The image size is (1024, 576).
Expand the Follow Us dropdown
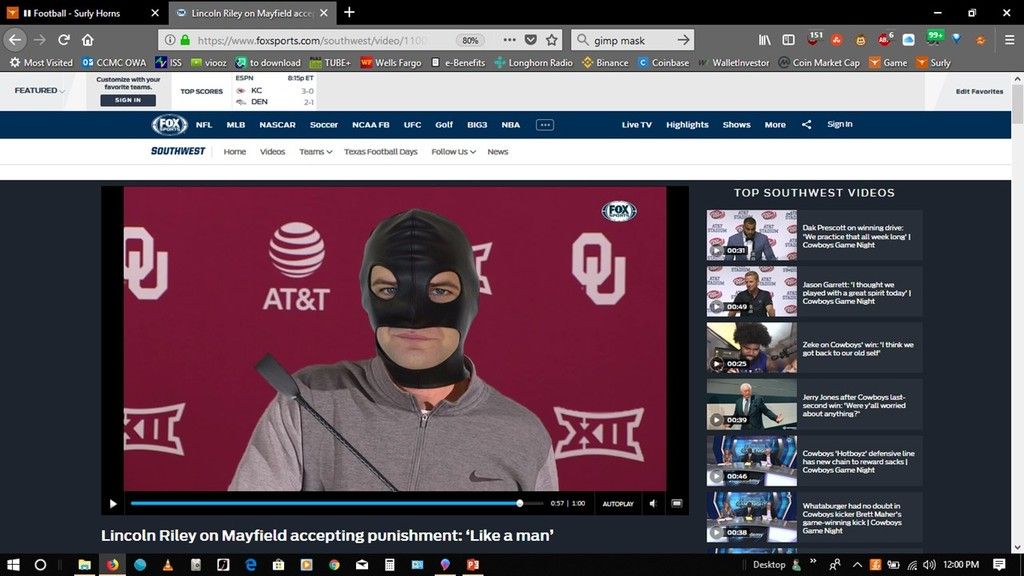click(x=453, y=152)
